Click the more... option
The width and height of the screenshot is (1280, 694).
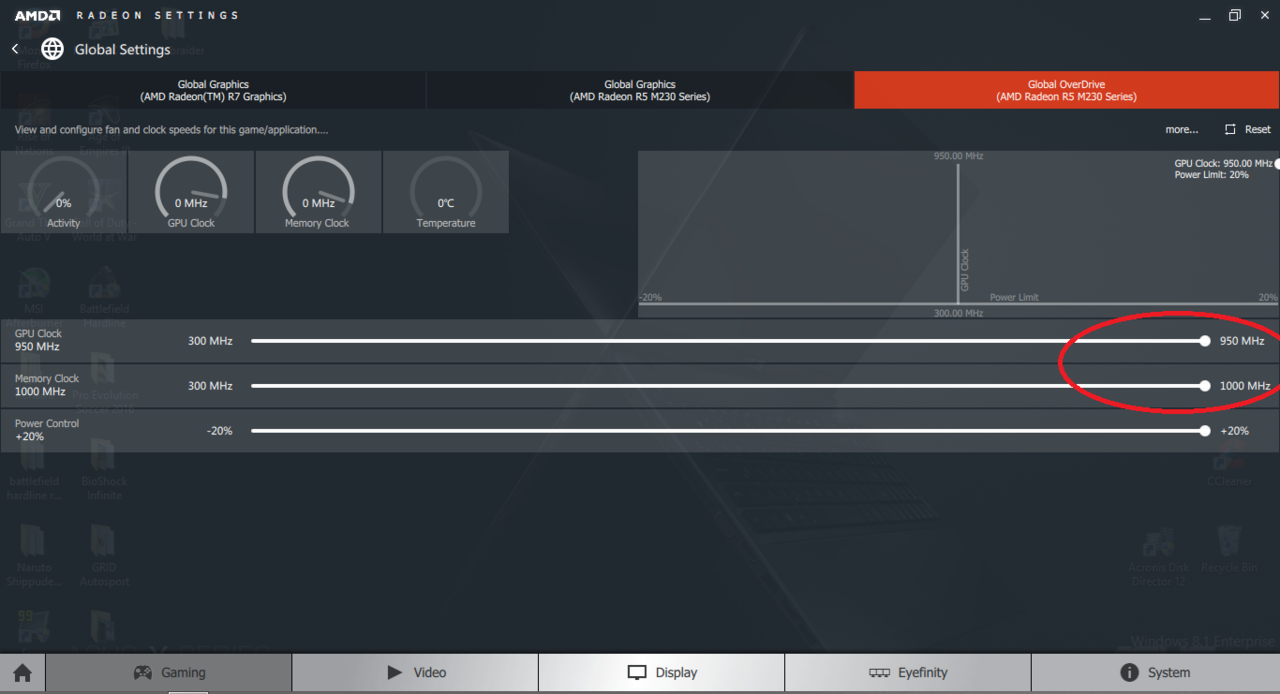(x=1181, y=130)
